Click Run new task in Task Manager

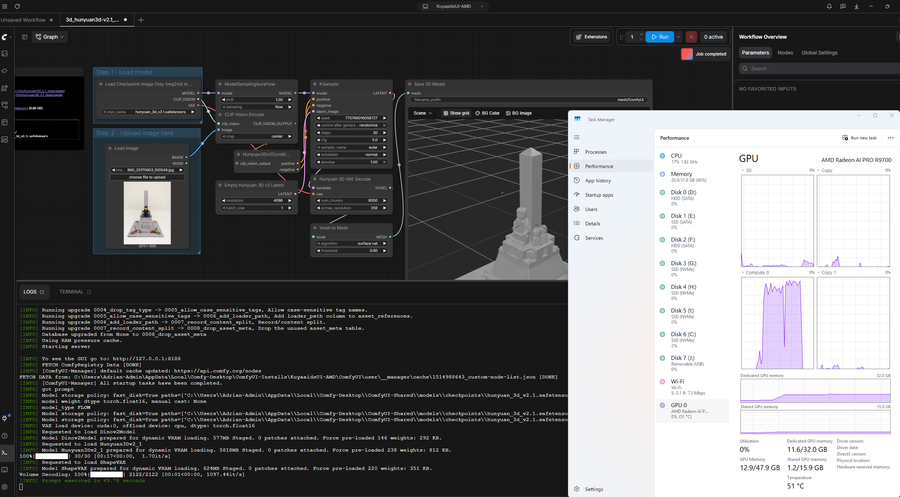coord(859,138)
